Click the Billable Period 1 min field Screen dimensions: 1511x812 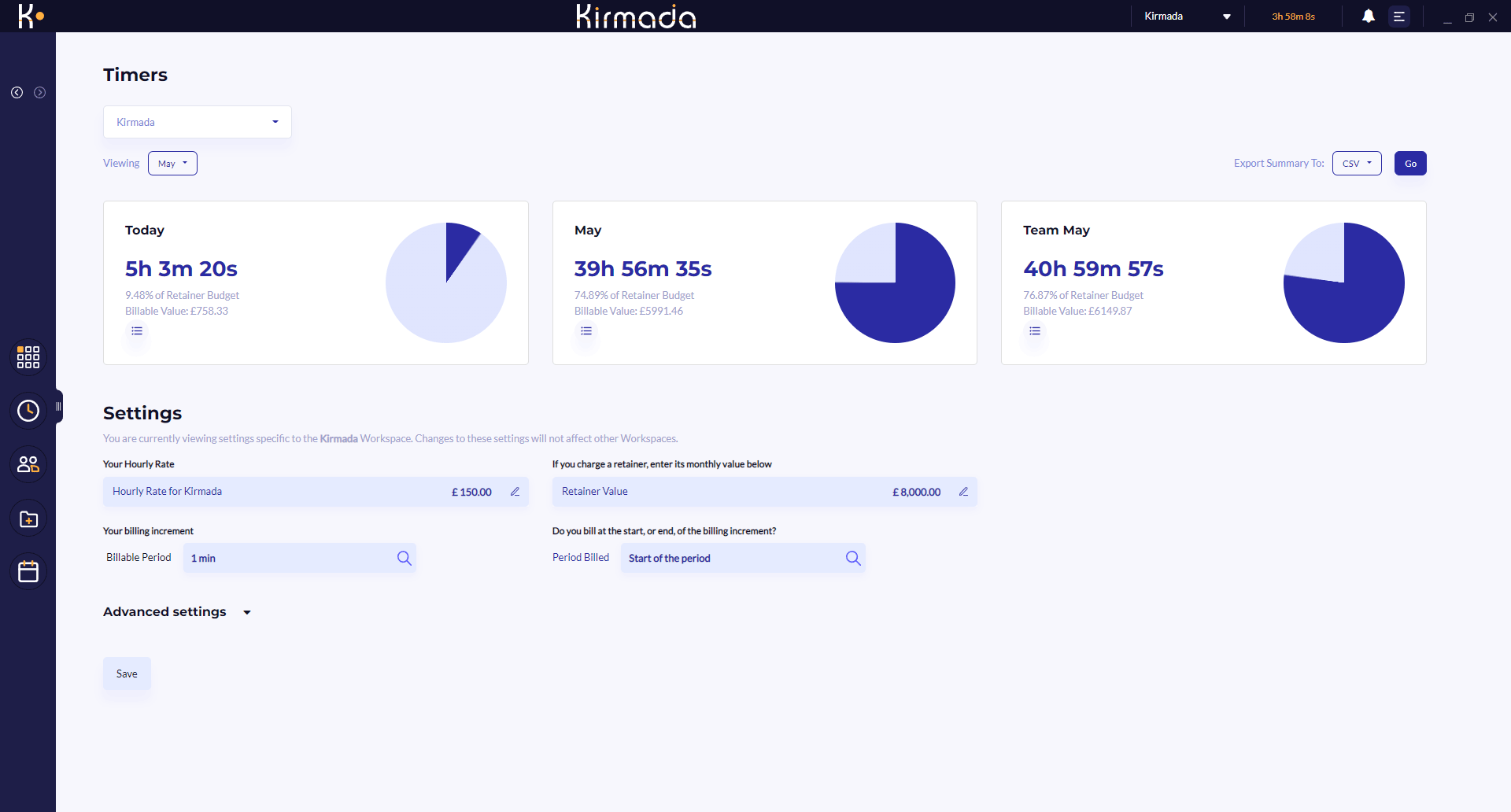pyautogui.click(x=300, y=558)
